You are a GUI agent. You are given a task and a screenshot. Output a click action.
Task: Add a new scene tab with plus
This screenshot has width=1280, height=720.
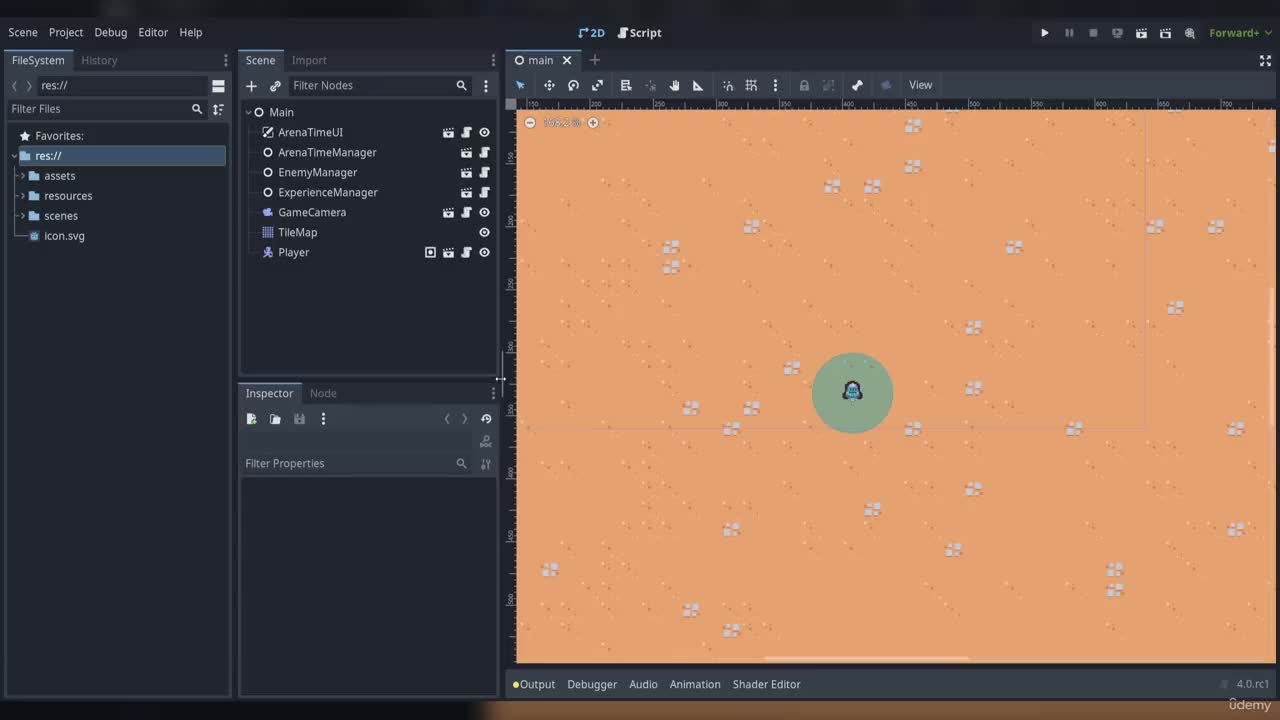pyautogui.click(x=594, y=60)
